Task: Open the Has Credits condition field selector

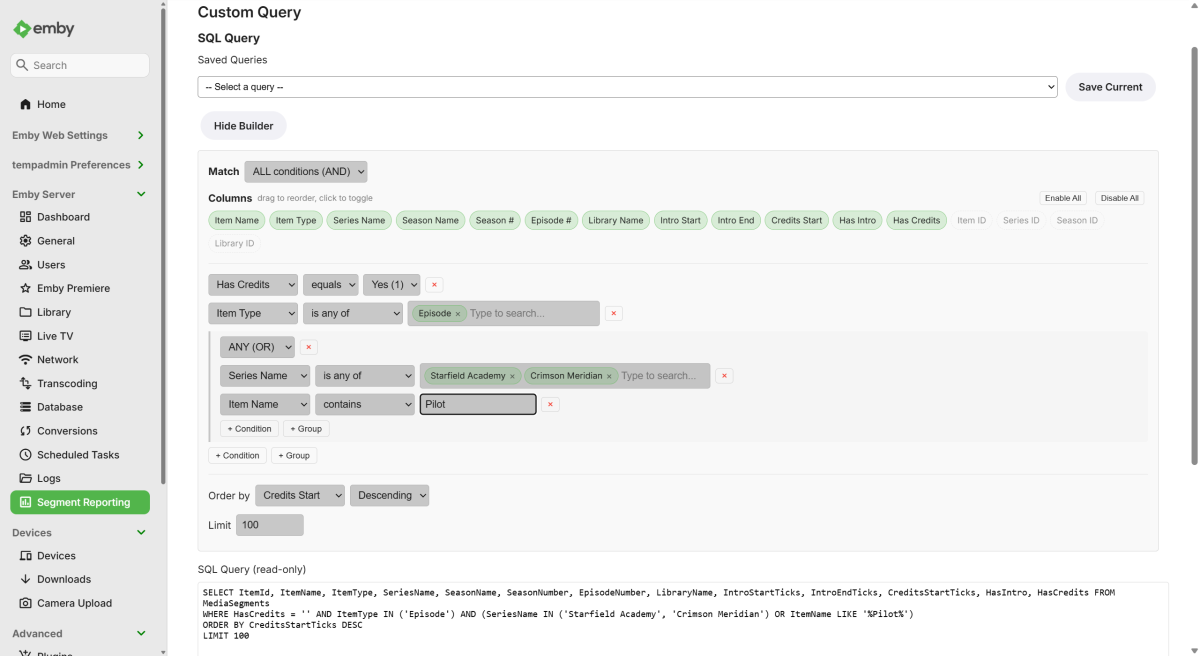Action: coord(252,284)
